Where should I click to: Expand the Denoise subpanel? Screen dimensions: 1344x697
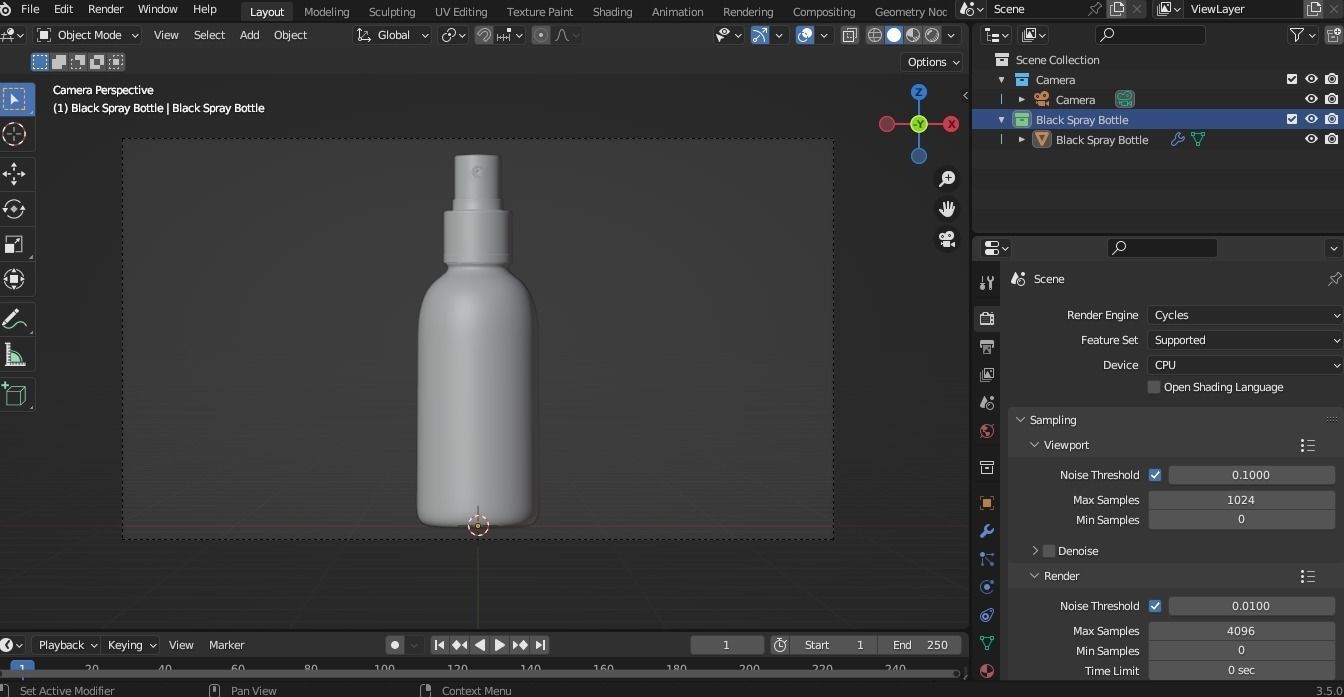tap(1036, 551)
